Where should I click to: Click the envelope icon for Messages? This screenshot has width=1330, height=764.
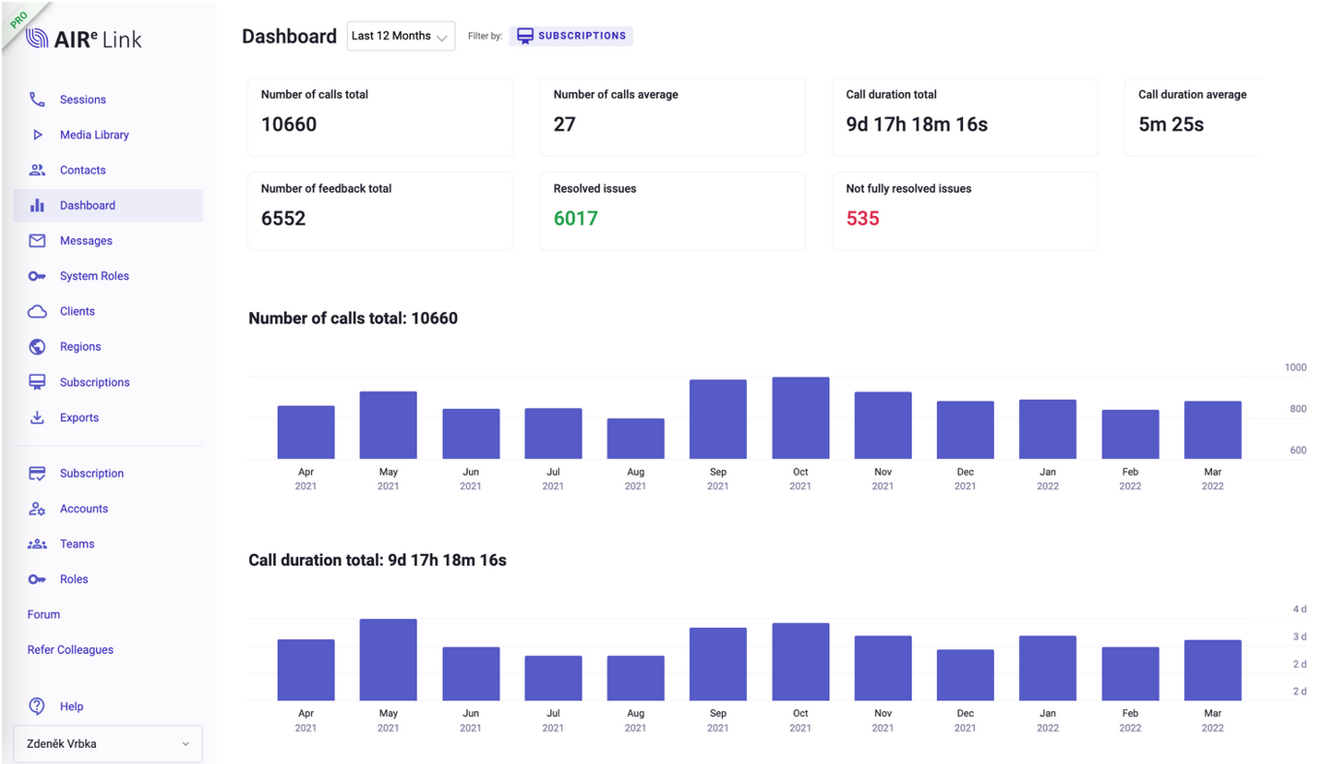coord(37,241)
